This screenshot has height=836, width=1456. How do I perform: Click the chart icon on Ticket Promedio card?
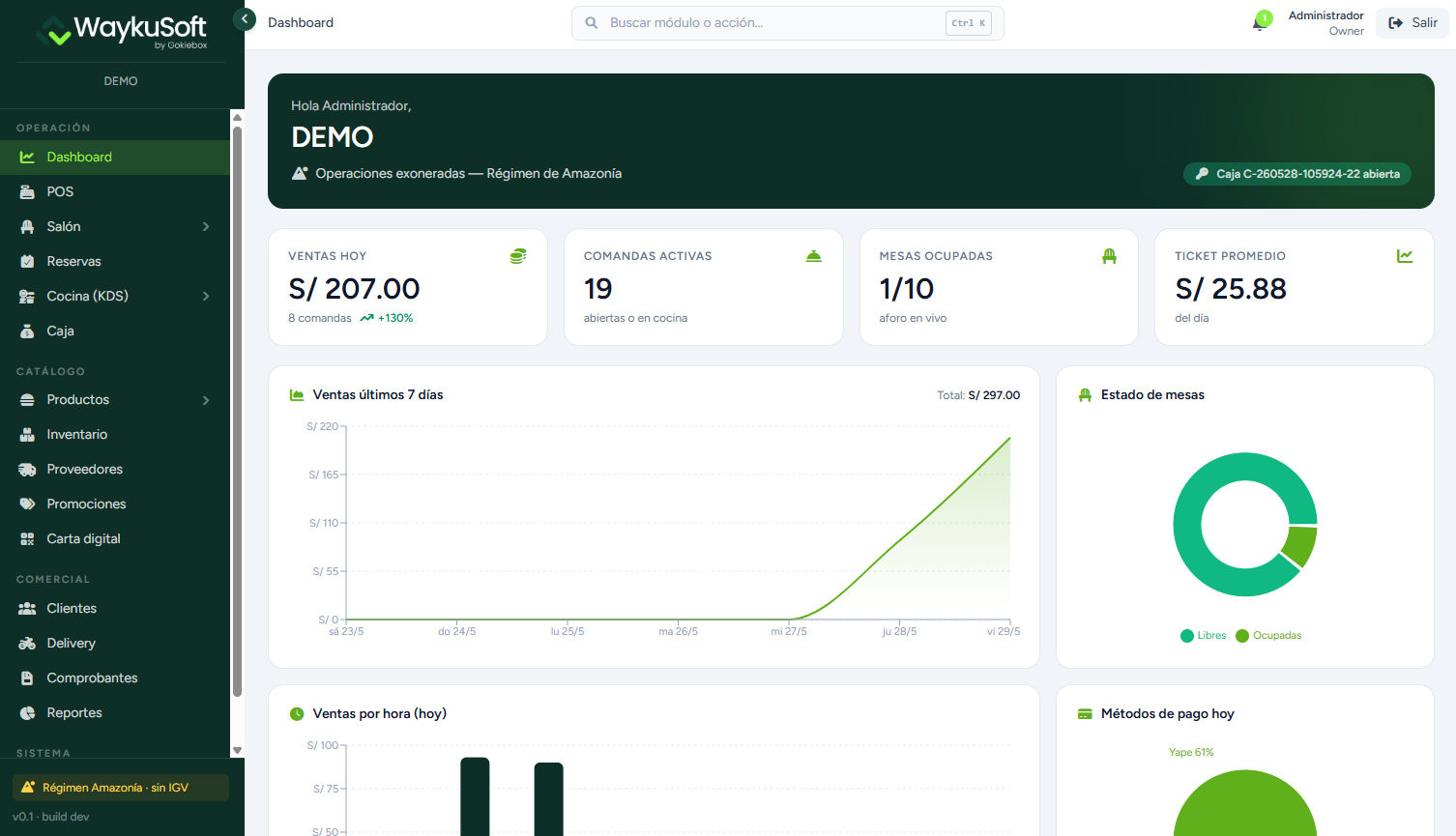(1405, 256)
